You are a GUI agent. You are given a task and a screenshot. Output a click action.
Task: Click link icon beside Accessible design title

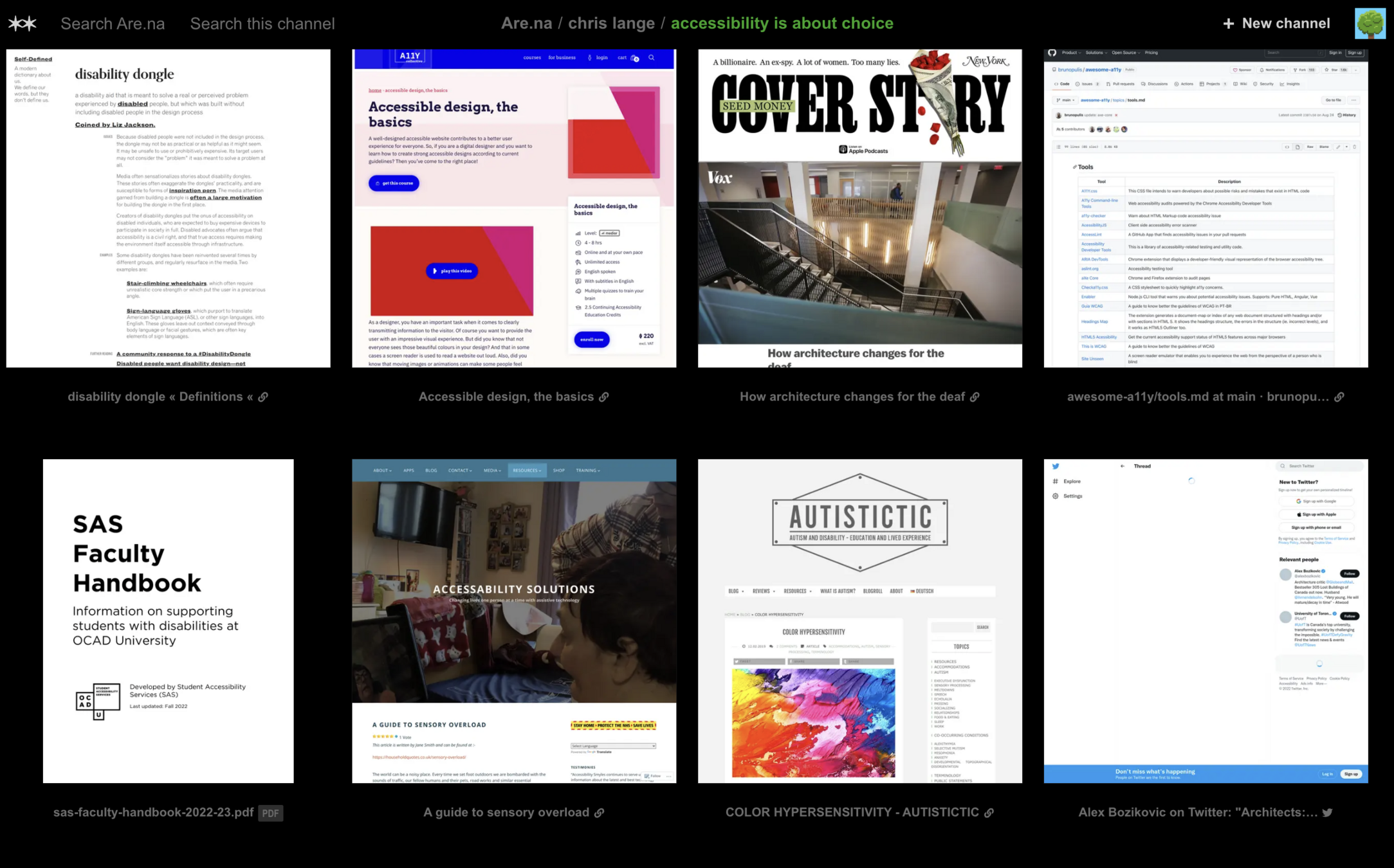point(603,397)
